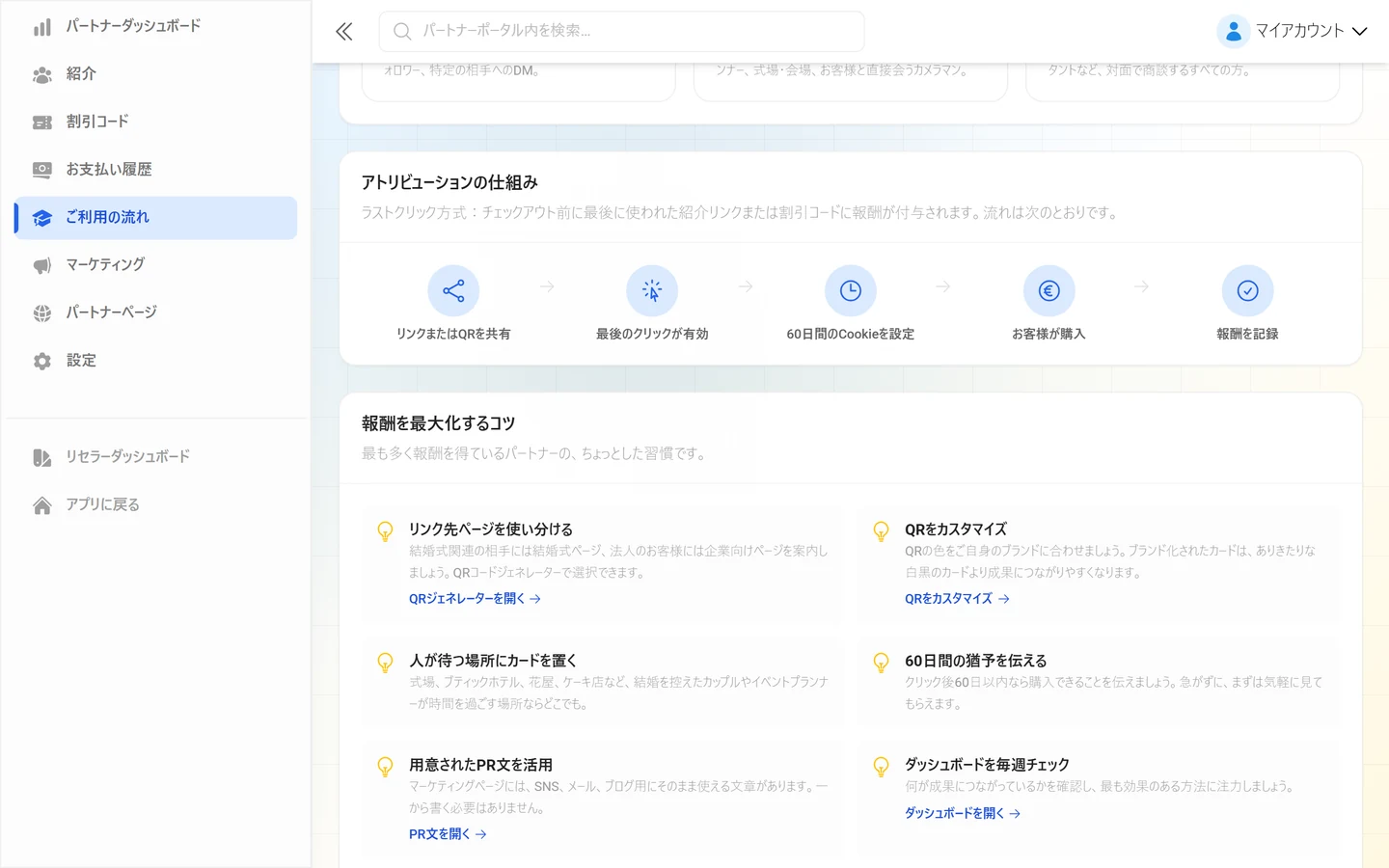Click the ダッシュボードを開く link
The height and width of the screenshot is (868, 1389).
tap(963, 813)
